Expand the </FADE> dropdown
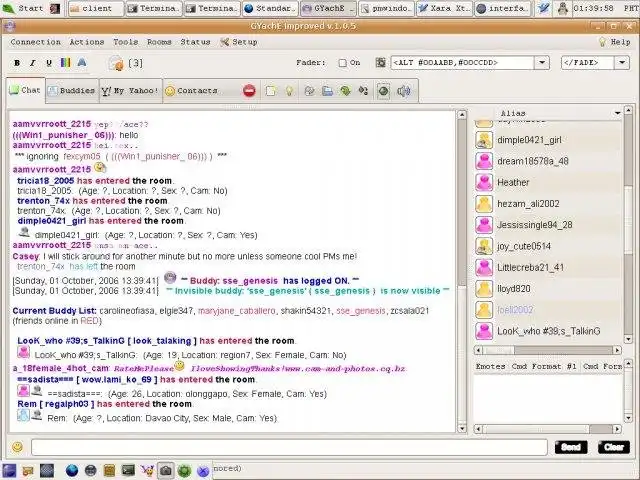 coord(622,62)
